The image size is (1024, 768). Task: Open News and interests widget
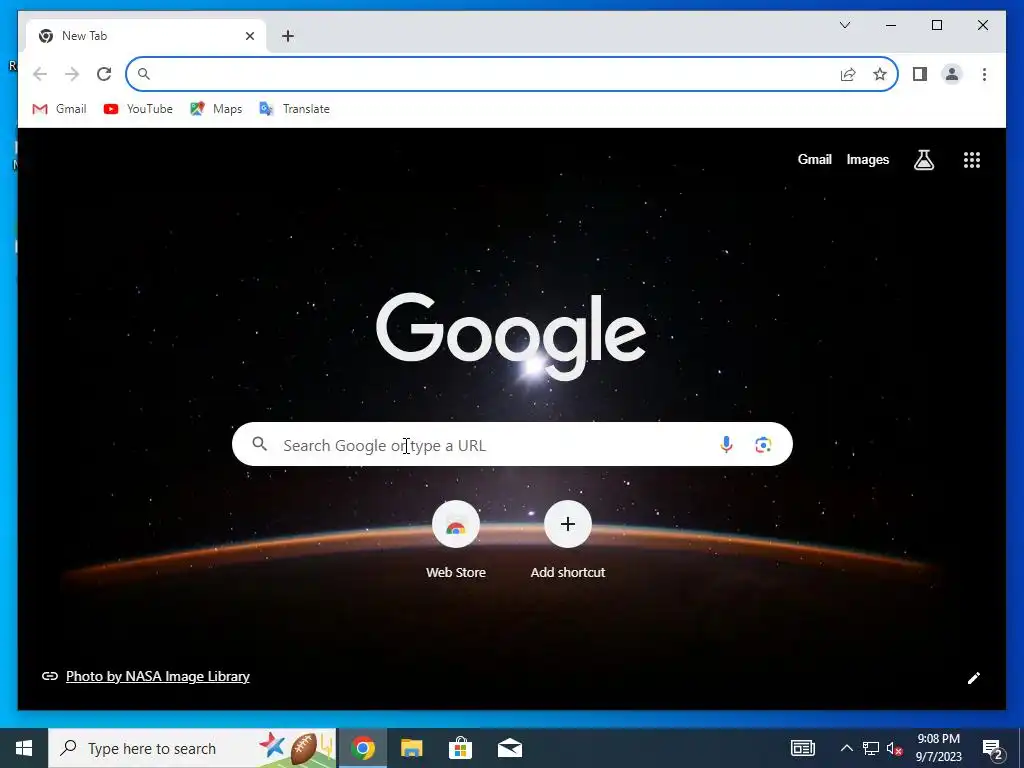(803, 748)
